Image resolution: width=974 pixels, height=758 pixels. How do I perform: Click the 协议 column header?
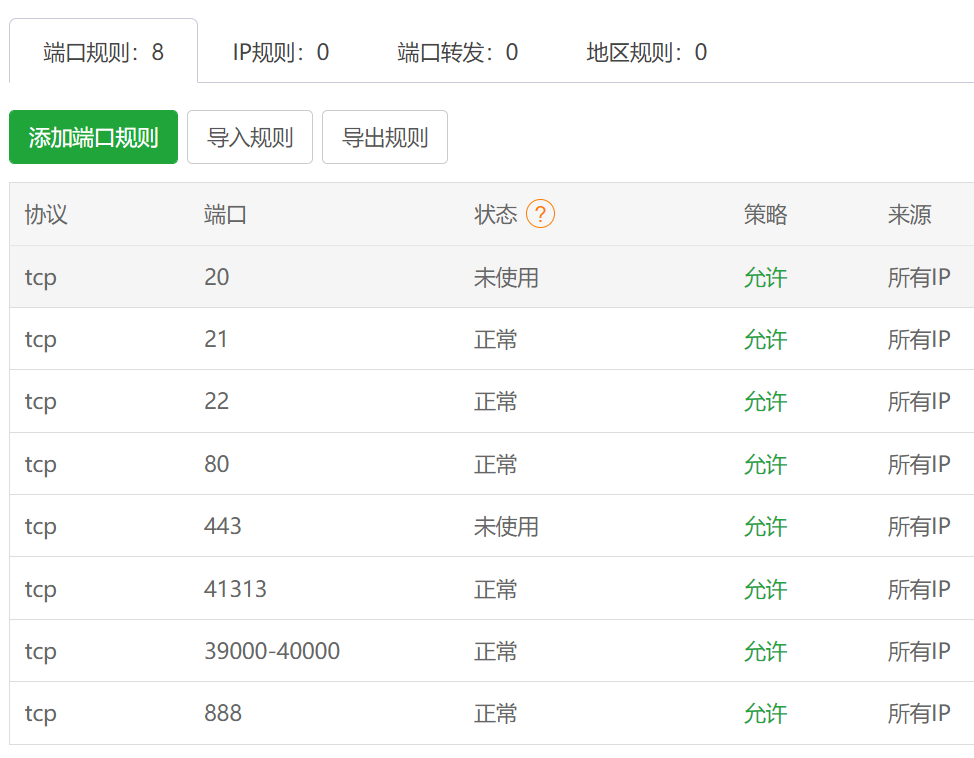pyautogui.click(x=45, y=214)
